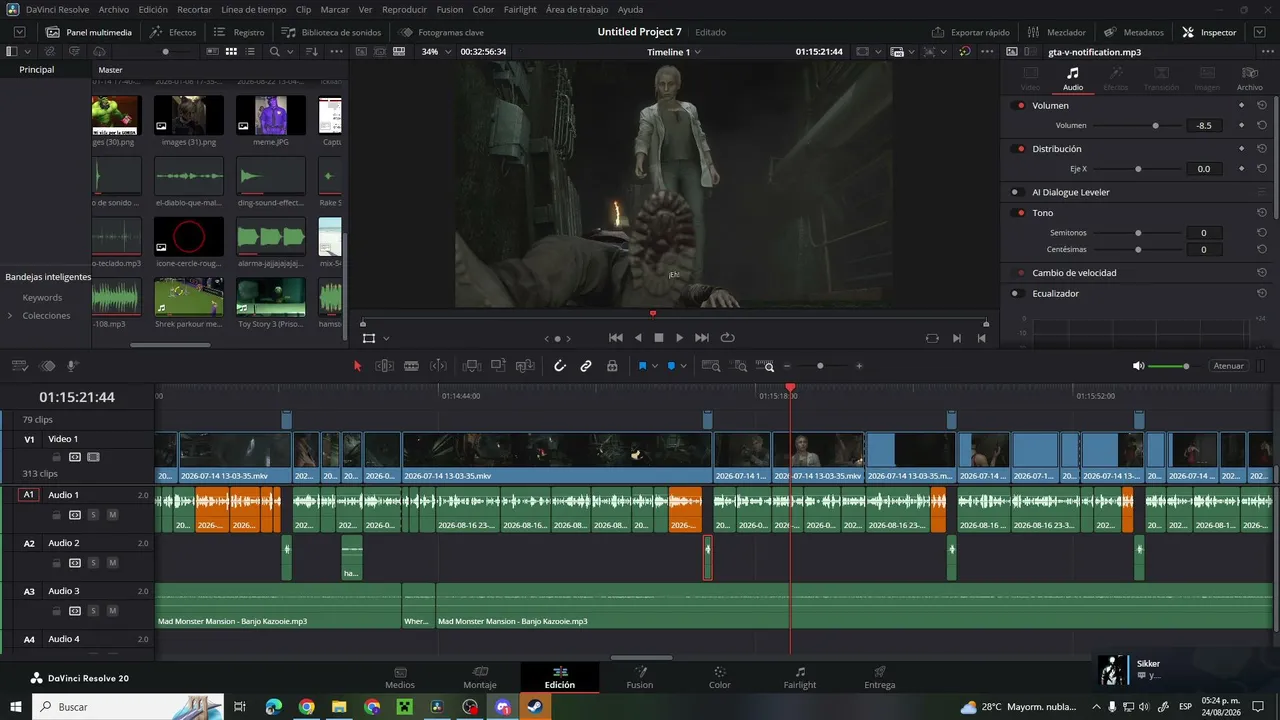Click the custom zoom icon
The image size is (1280, 720).
pos(765,366)
